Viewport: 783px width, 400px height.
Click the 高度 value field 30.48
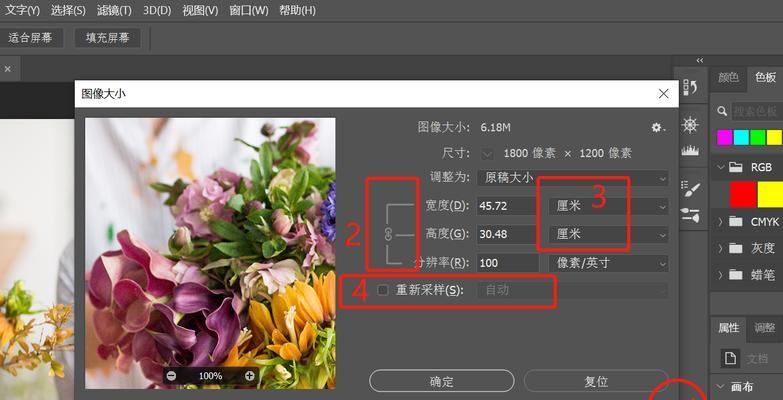pyautogui.click(x=506, y=234)
